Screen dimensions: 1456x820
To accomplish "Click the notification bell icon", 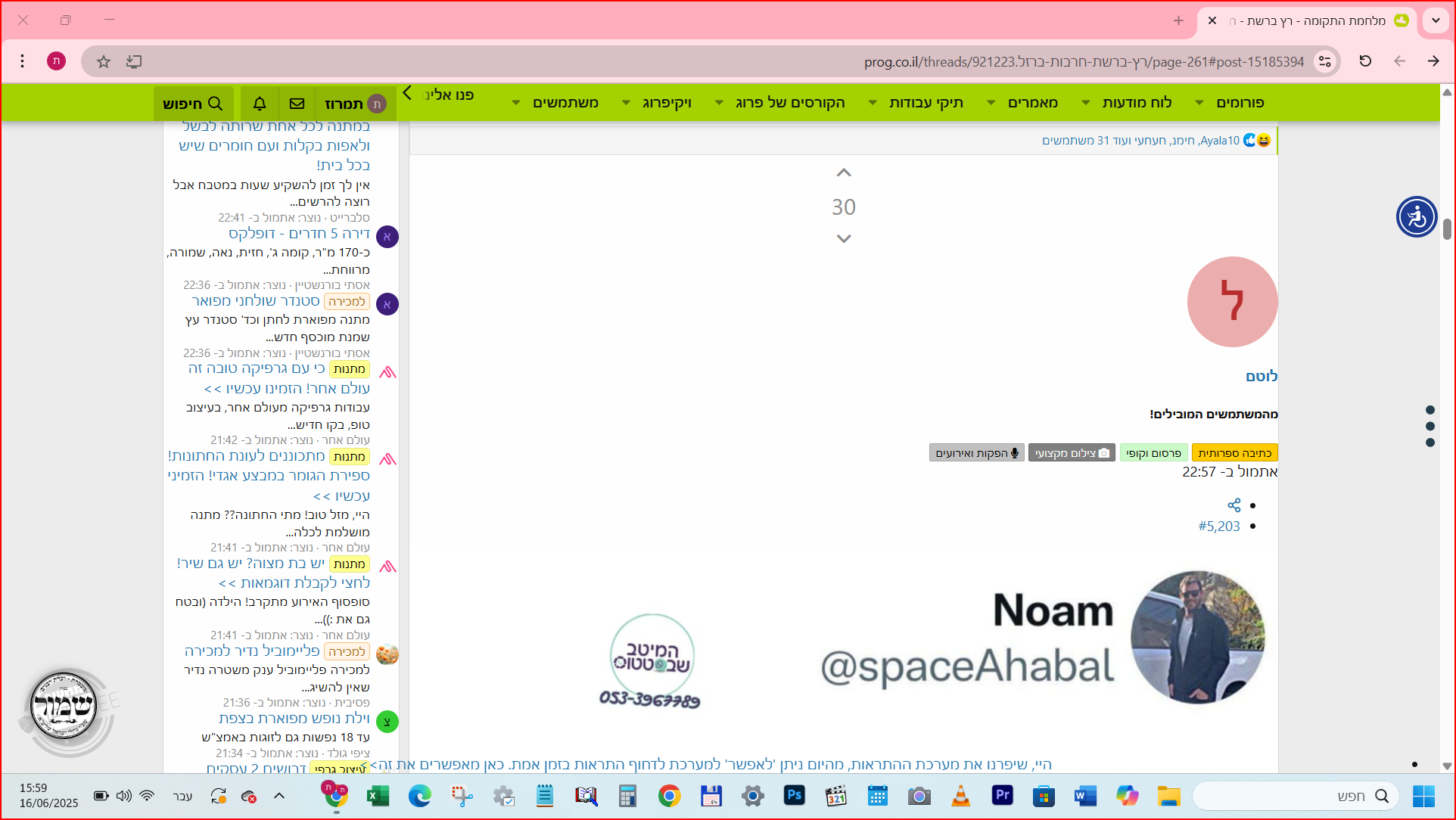I will pyautogui.click(x=260, y=104).
